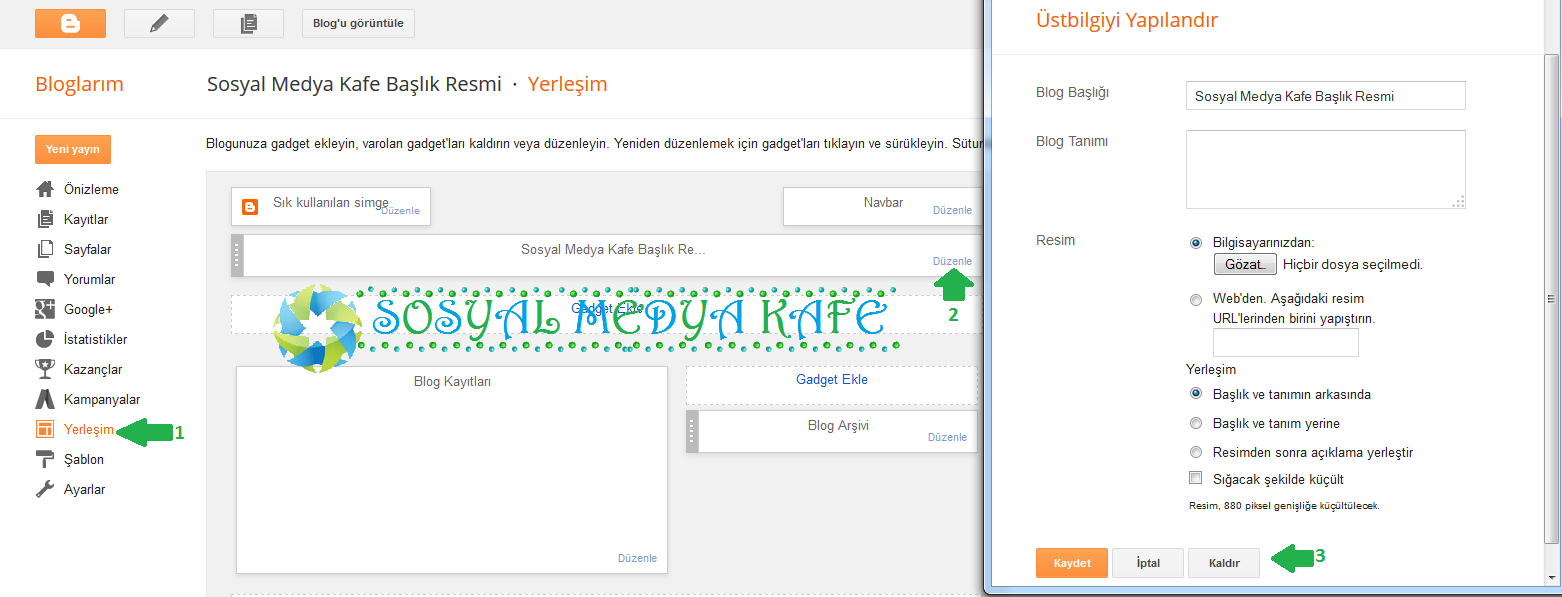Click the Kampanyalar AdWords icon

coord(45,399)
